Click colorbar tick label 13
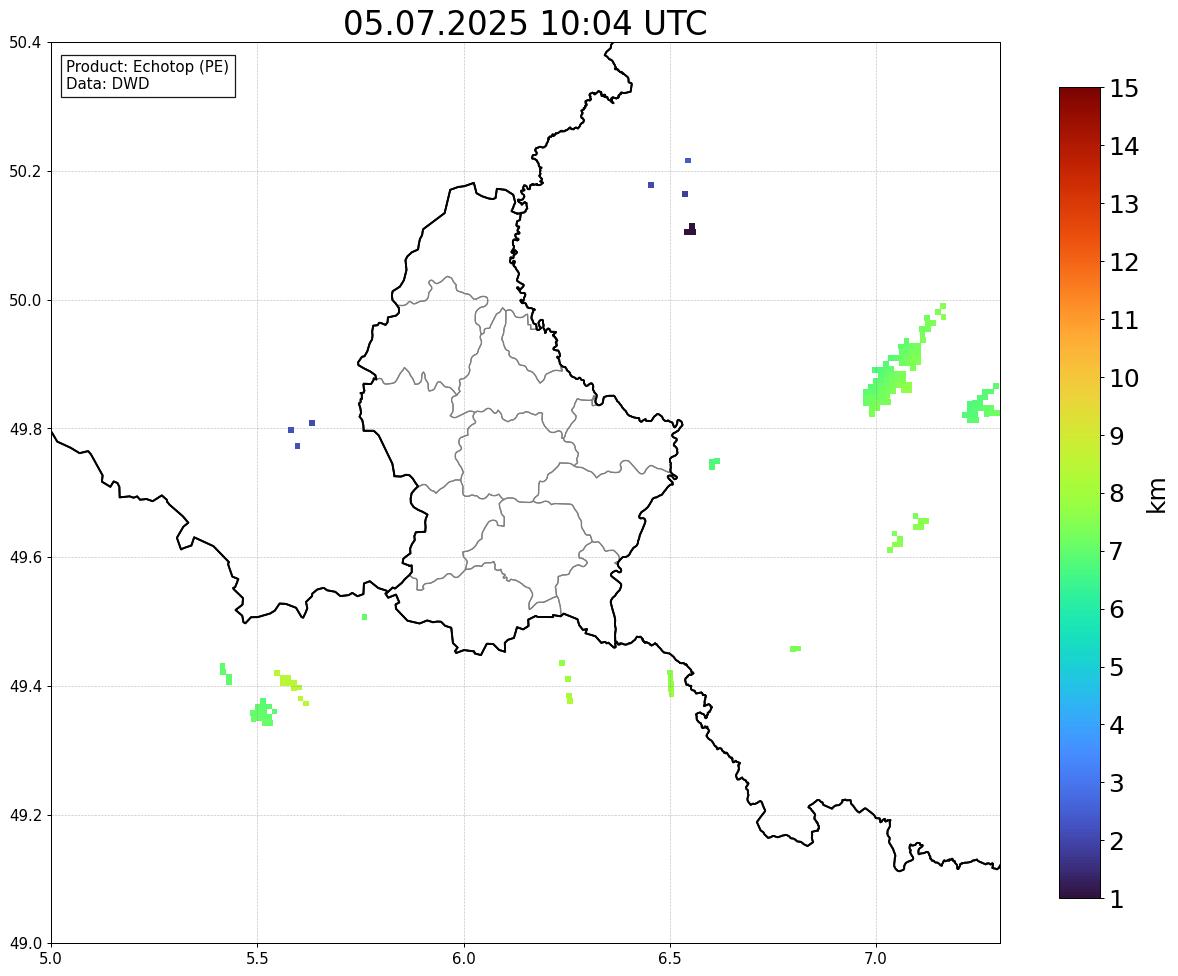This screenshot has height=976, width=1178. coord(1124,204)
